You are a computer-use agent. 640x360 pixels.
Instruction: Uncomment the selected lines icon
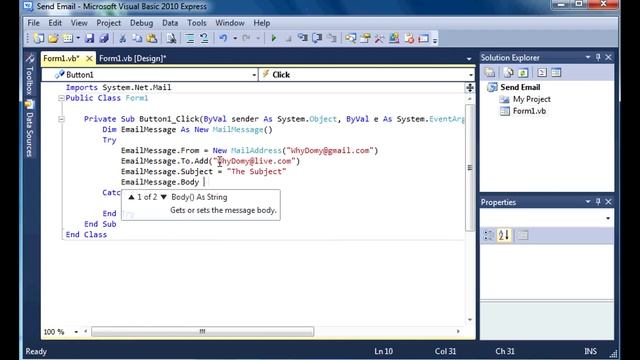point(204,38)
